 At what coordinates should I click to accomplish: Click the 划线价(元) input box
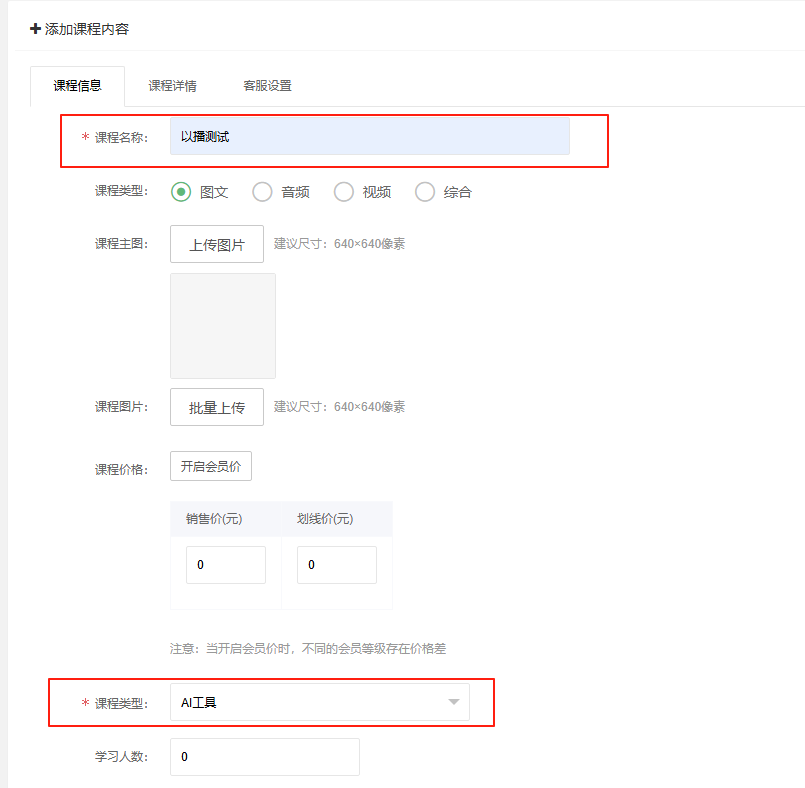[x=337, y=565]
